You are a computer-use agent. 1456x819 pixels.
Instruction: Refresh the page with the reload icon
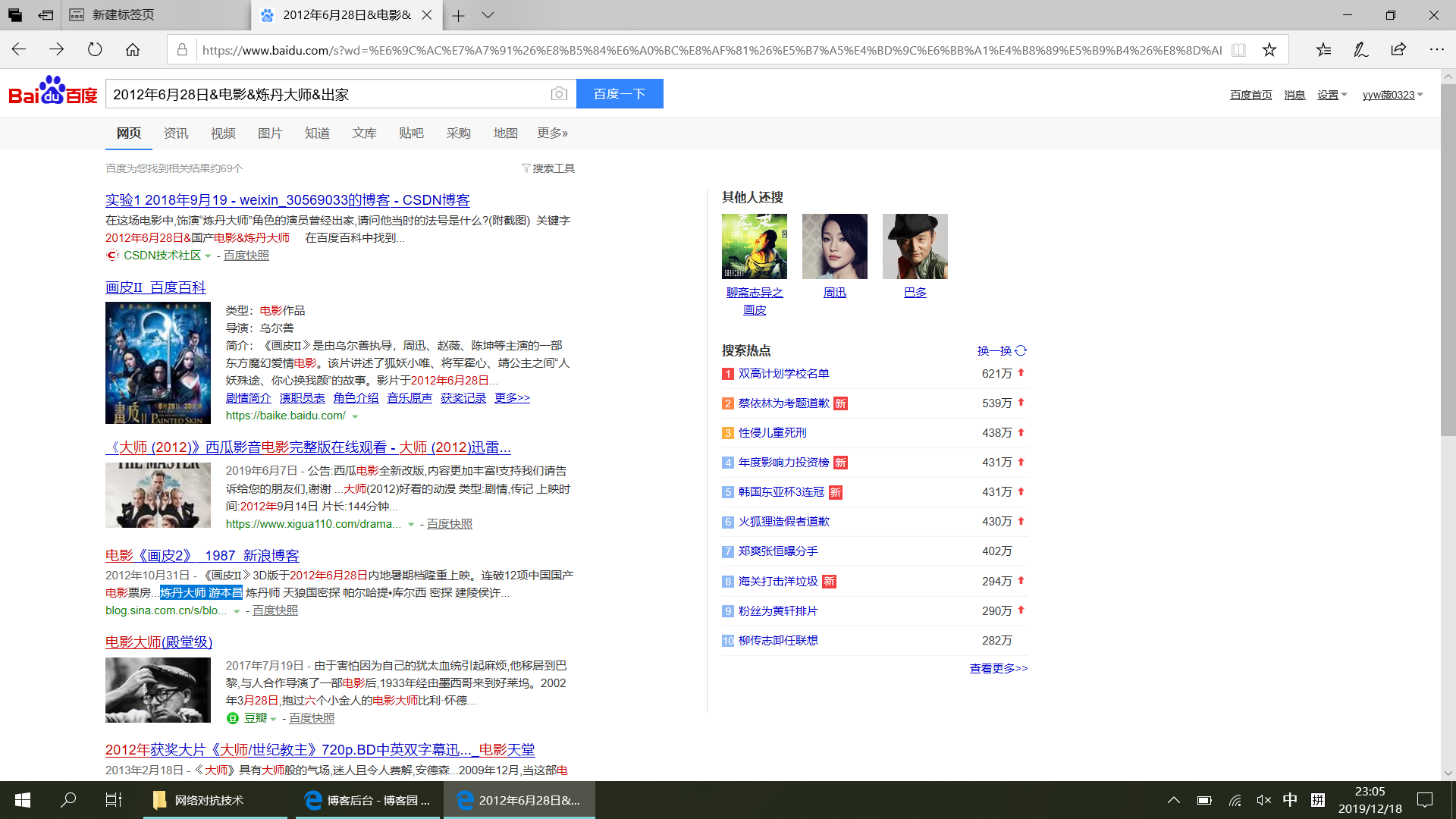pyautogui.click(x=95, y=50)
